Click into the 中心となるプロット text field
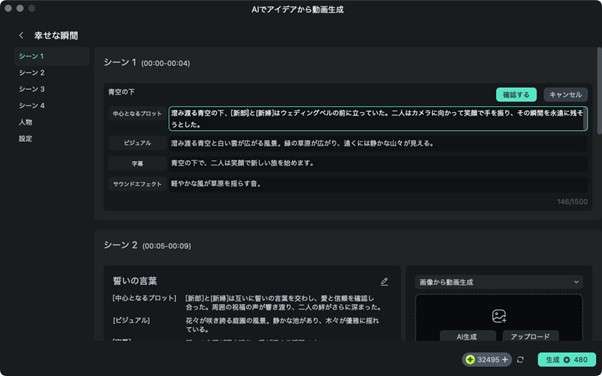 (x=378, y=119)
